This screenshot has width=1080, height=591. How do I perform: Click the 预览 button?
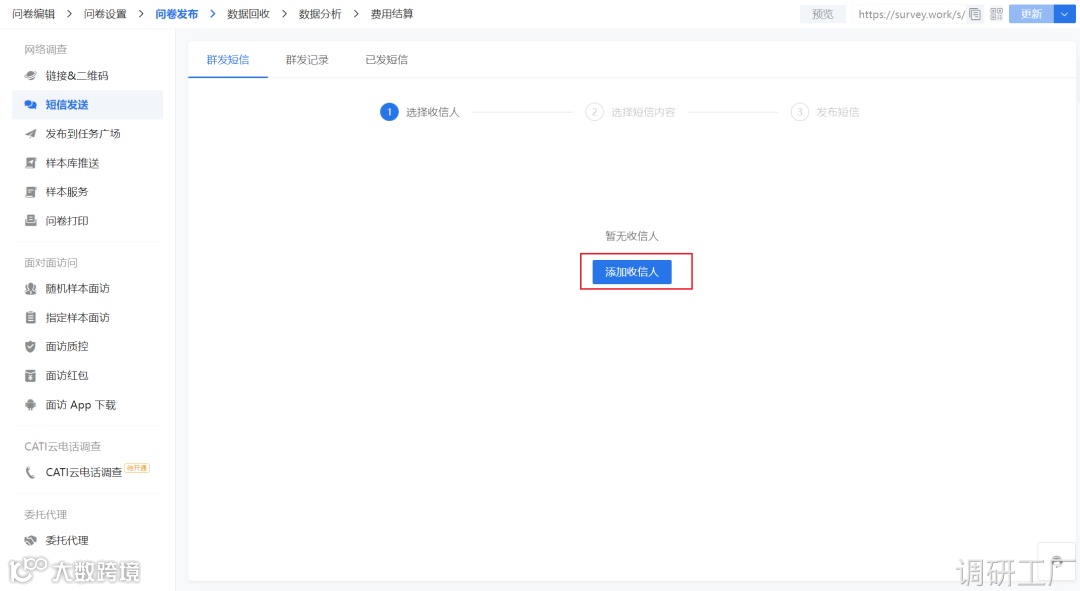(x=822, y=14)
